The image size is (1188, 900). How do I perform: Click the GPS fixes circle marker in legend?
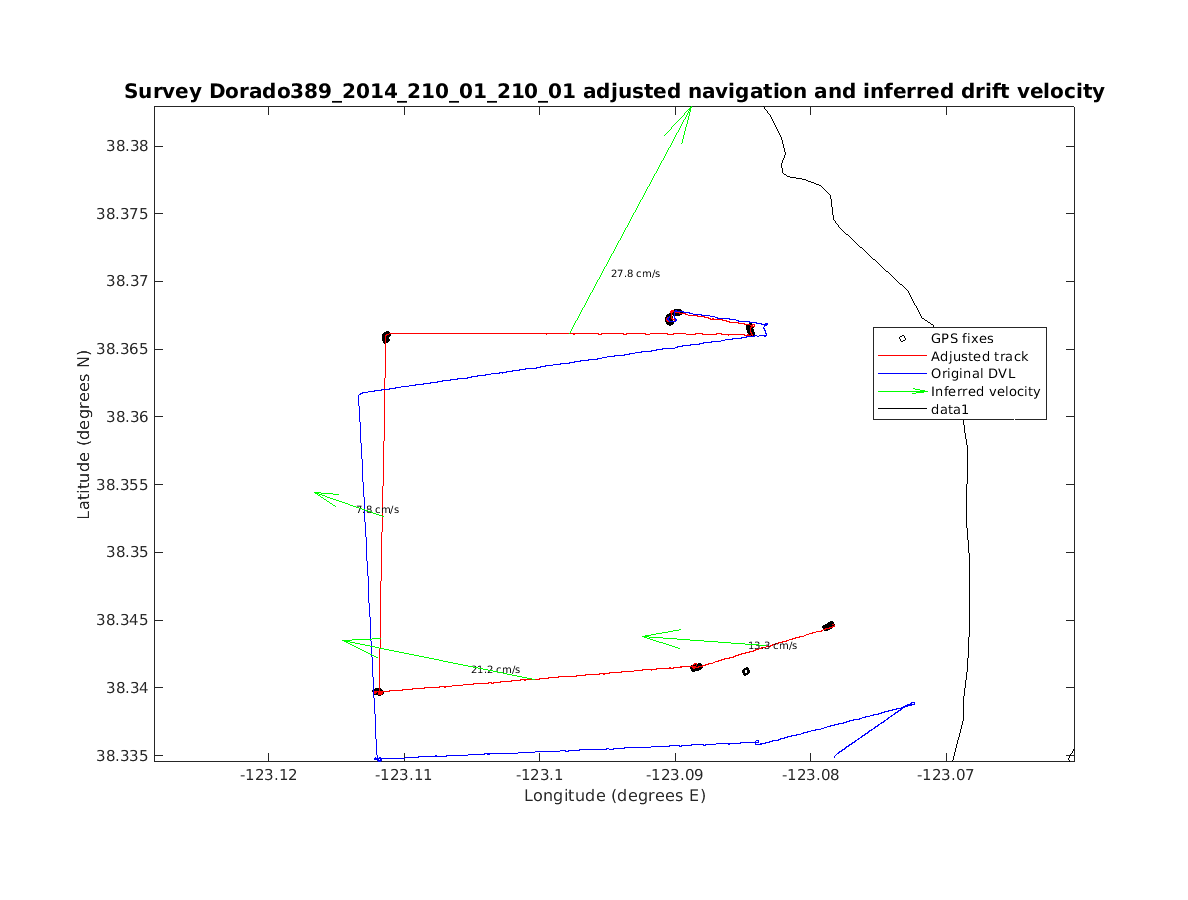point(902,339)
